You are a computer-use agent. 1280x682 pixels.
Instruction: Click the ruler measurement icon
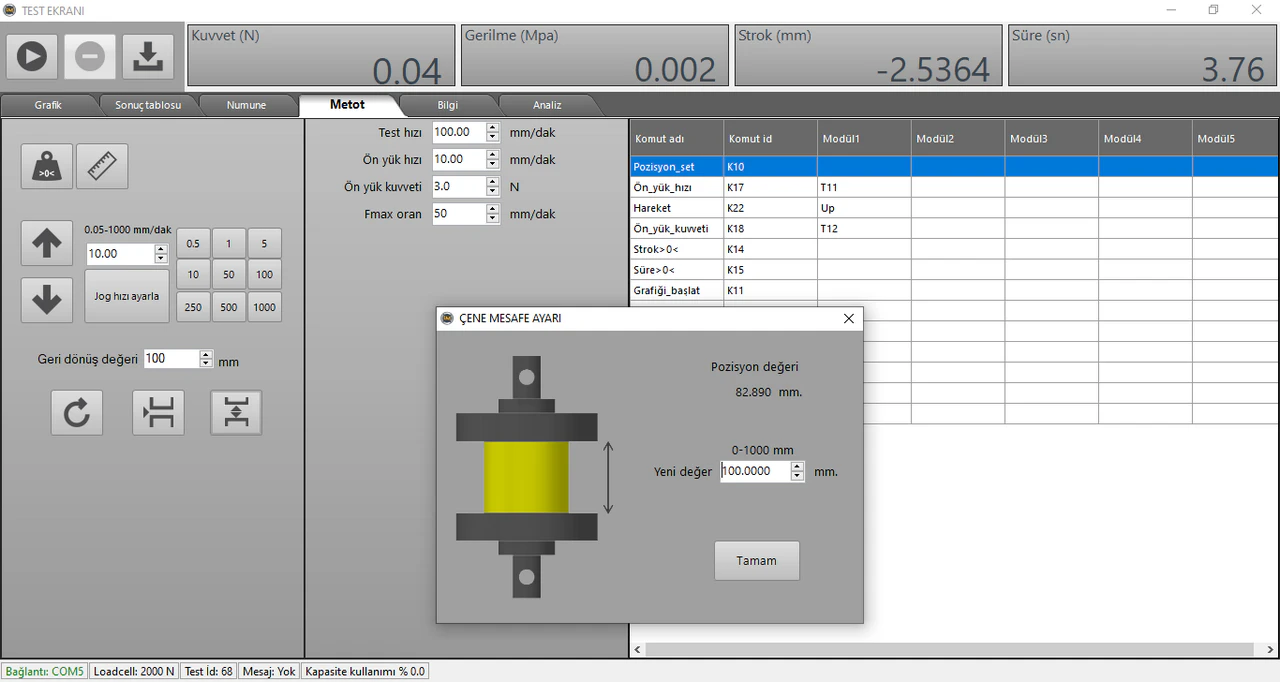[x=102, y=166]
